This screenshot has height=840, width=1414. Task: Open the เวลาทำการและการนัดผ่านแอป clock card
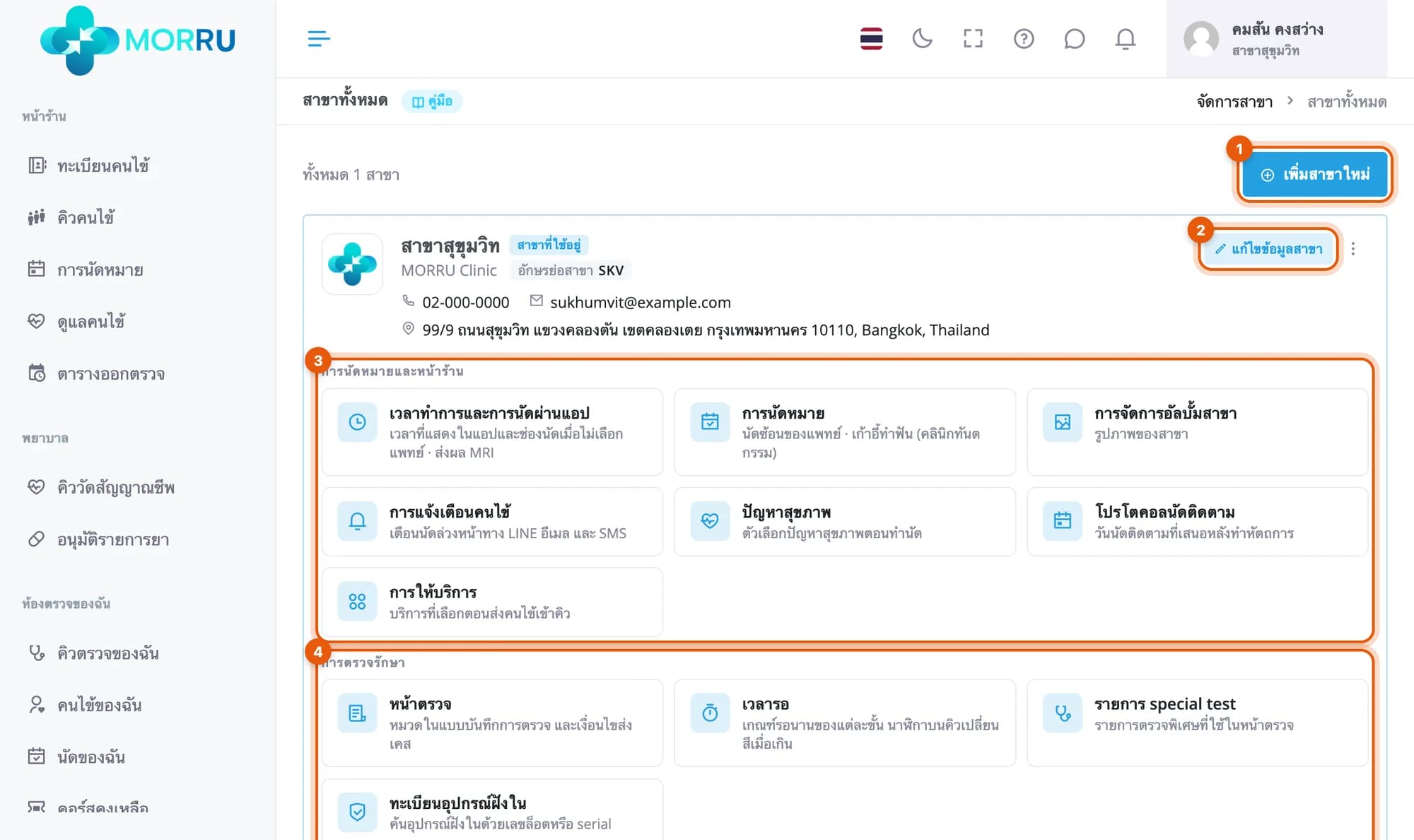pyautogui.click(x=492, y=432)
